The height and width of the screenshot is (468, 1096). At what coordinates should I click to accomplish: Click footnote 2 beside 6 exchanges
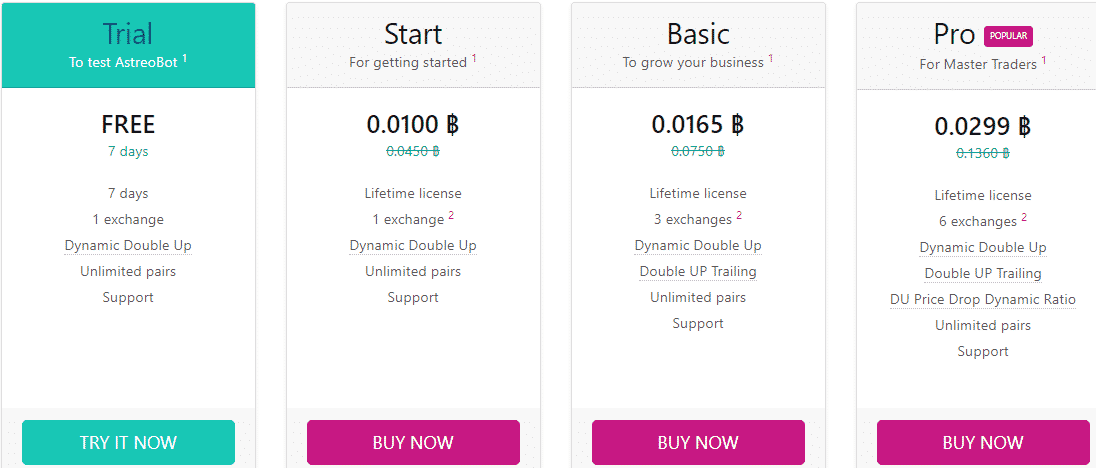1024,217
